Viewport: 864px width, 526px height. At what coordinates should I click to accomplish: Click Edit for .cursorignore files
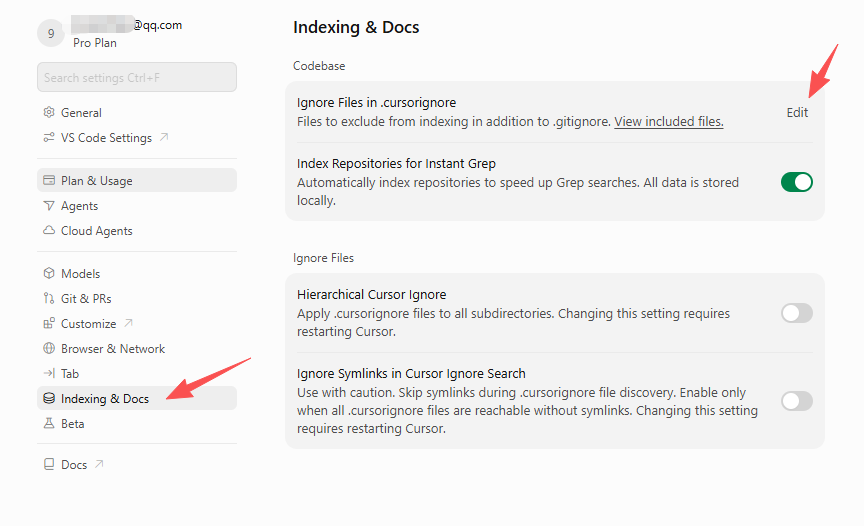coord(797,112)
